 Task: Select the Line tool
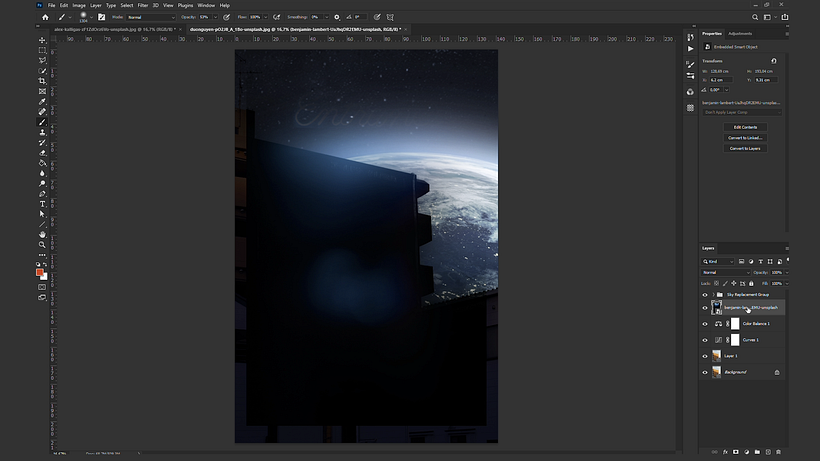coord(42,224)
